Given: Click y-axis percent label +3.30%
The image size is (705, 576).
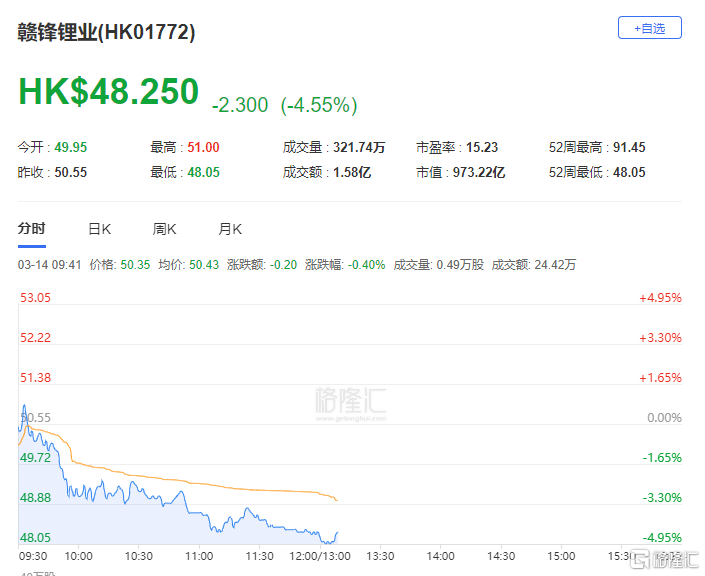Looking at the screenshot, I should click(x=660, y=338).
